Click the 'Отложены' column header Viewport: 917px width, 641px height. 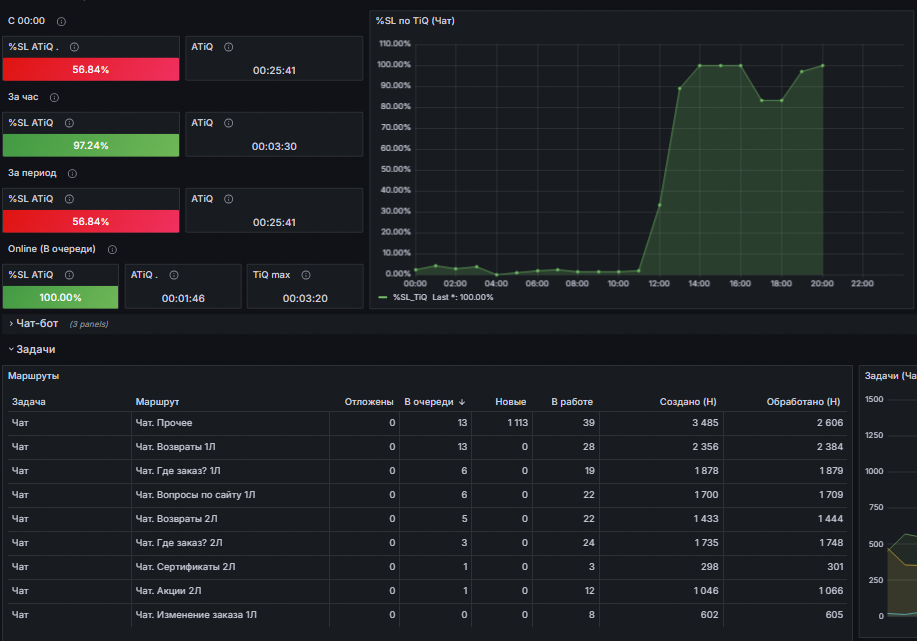click(368, 402)
